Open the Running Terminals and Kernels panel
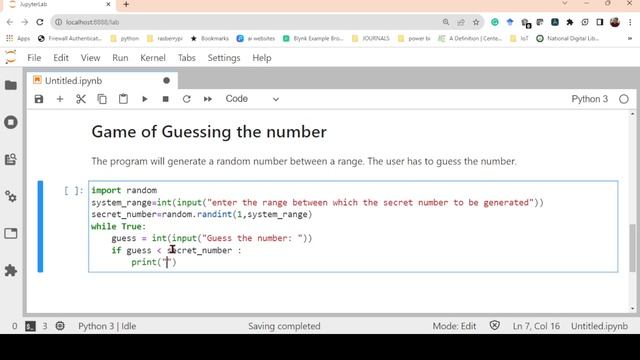This screenshot has height=360, width=640. (x=11, y=122)
